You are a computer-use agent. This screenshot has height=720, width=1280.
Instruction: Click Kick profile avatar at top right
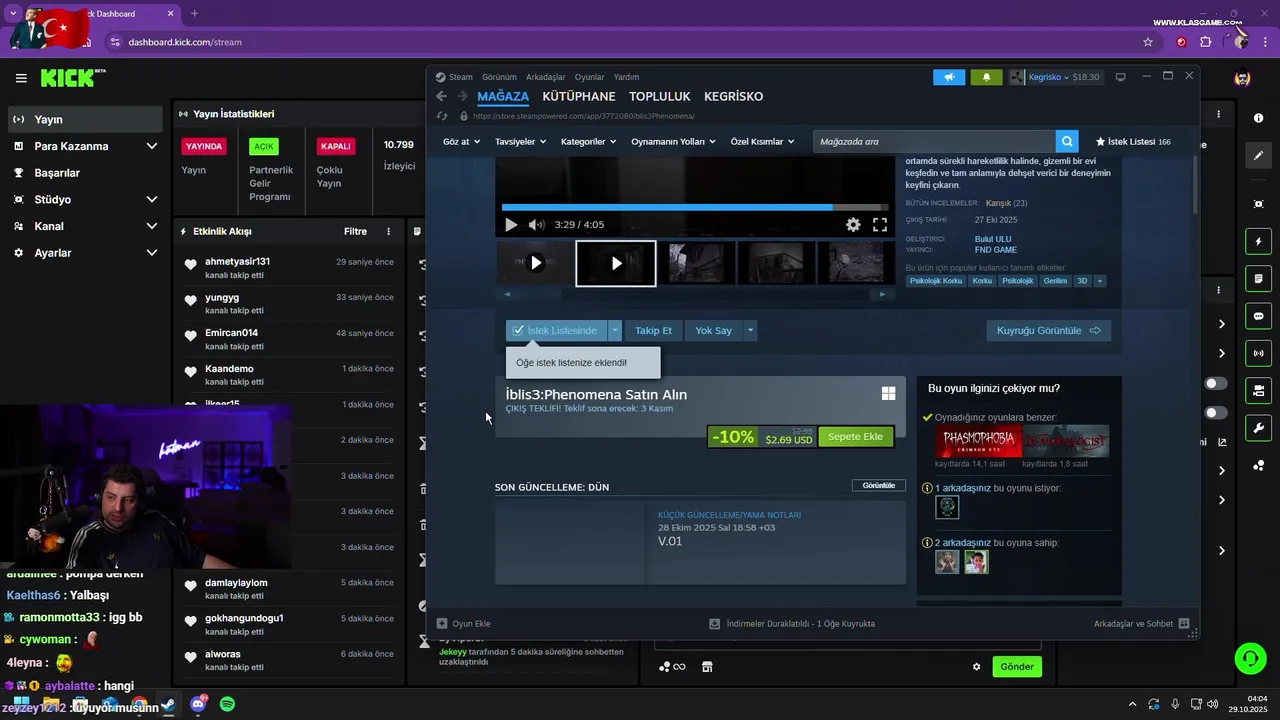pyautogui.click(x=1242, y=78)
